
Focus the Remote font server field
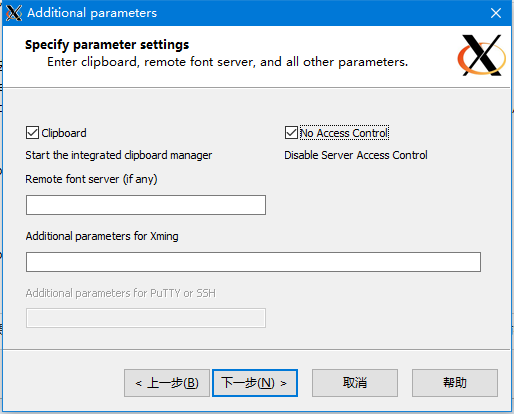coord(146,205)
